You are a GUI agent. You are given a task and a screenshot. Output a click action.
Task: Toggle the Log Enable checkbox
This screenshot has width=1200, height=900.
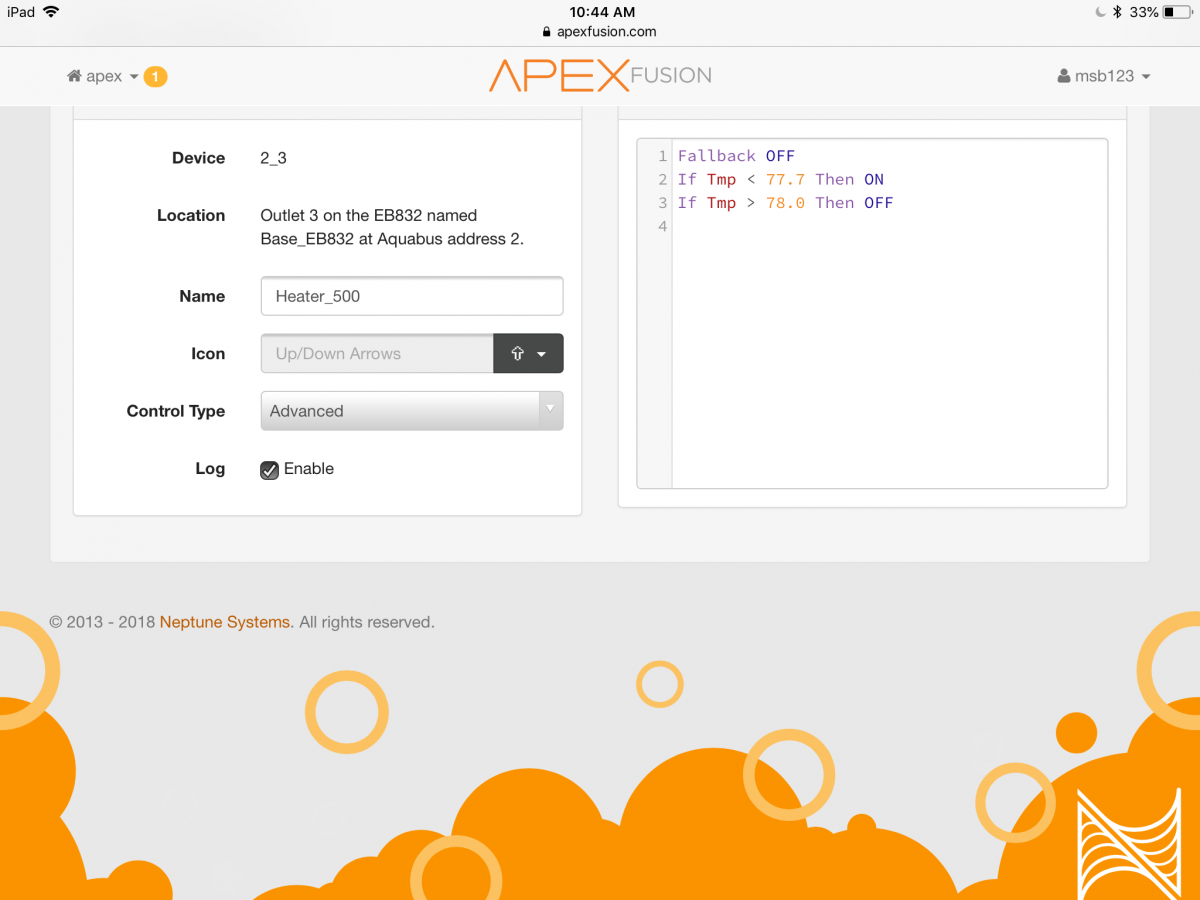270,470
